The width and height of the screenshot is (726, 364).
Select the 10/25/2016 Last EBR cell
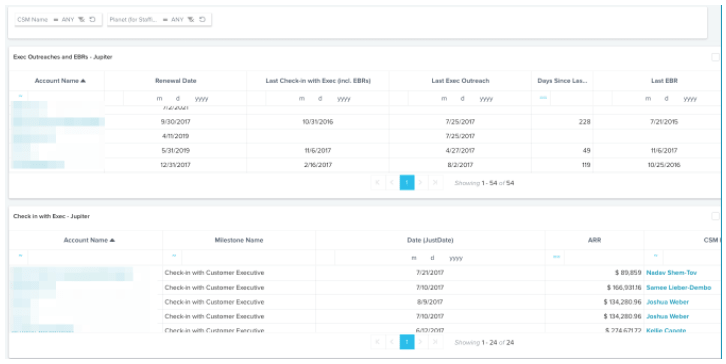pyautogui.click(x=664, y=165)
